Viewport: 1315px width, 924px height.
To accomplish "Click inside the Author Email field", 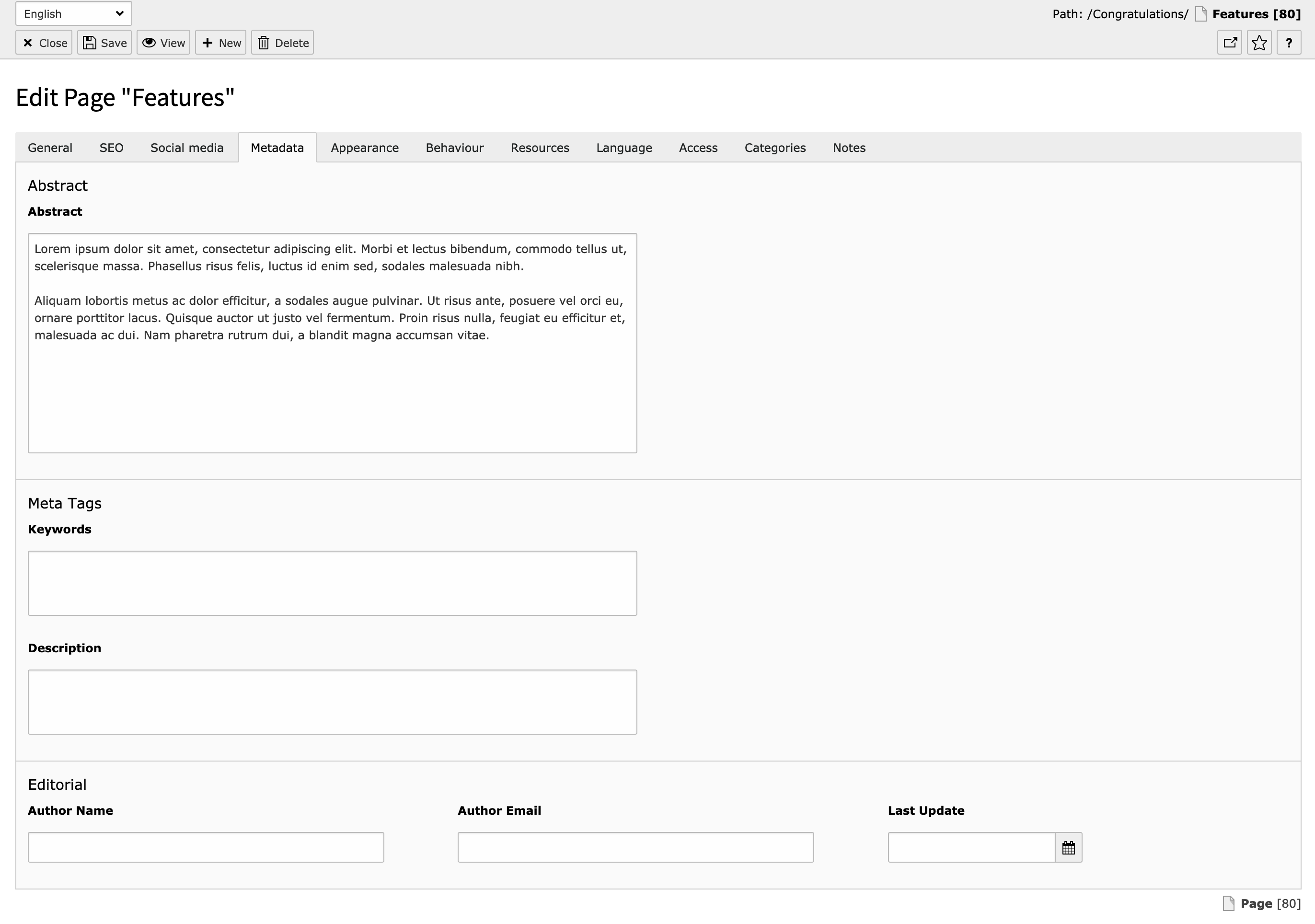I will pyautogui.click(x=636, y=847).
